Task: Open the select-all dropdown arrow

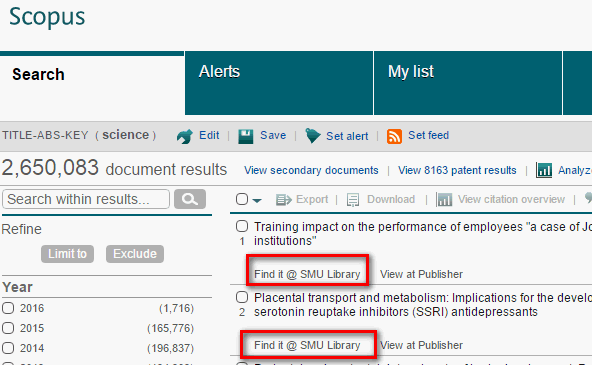Action: click(x=257, y=200)
